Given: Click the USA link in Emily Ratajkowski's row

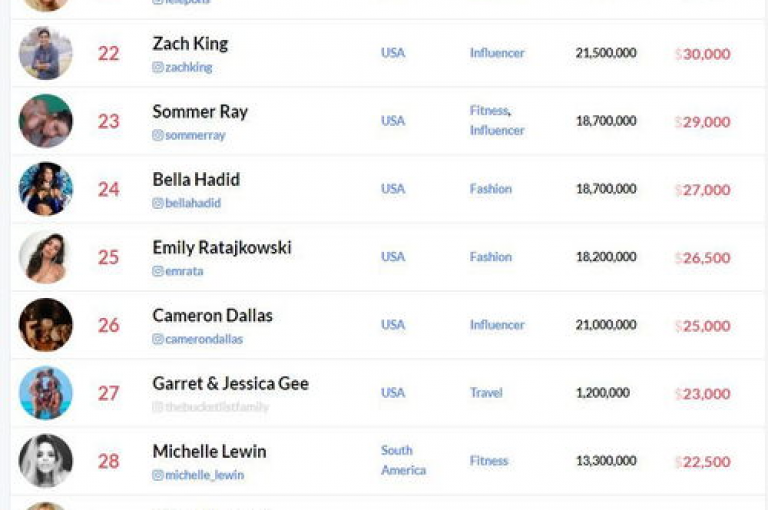Looking at the screenshot, I should click(x=393, y=257).
